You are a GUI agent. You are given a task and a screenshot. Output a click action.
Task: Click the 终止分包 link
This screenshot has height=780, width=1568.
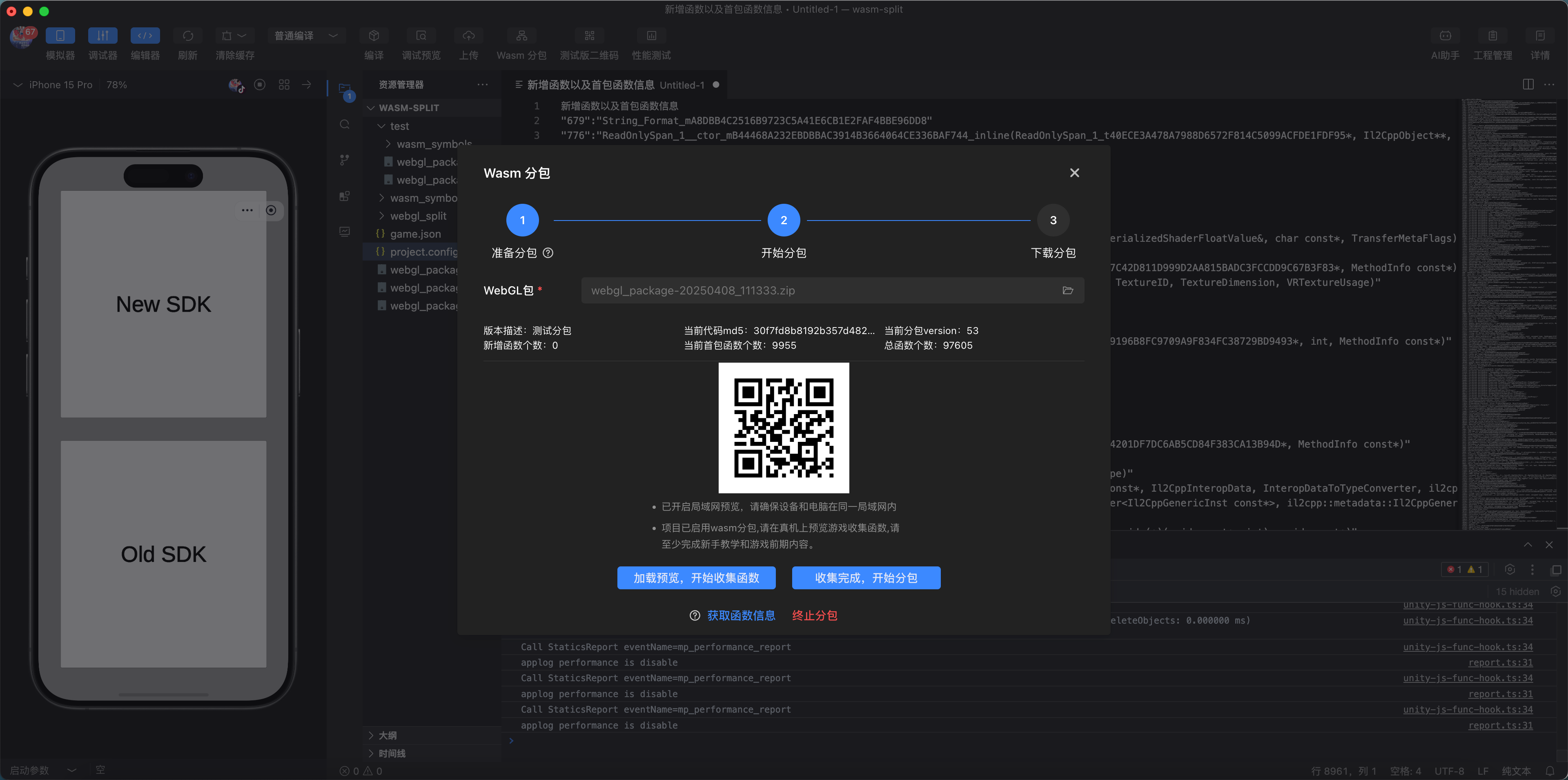coord(815,615)
